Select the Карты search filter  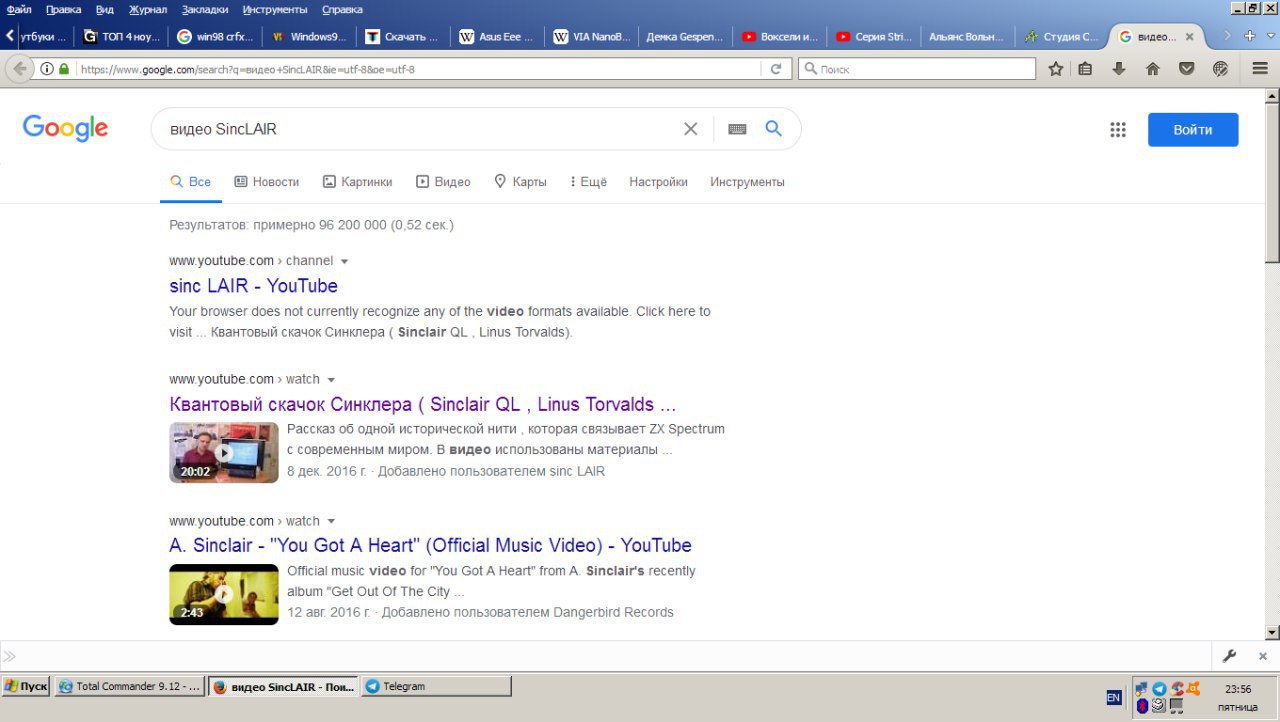point(520,182)
